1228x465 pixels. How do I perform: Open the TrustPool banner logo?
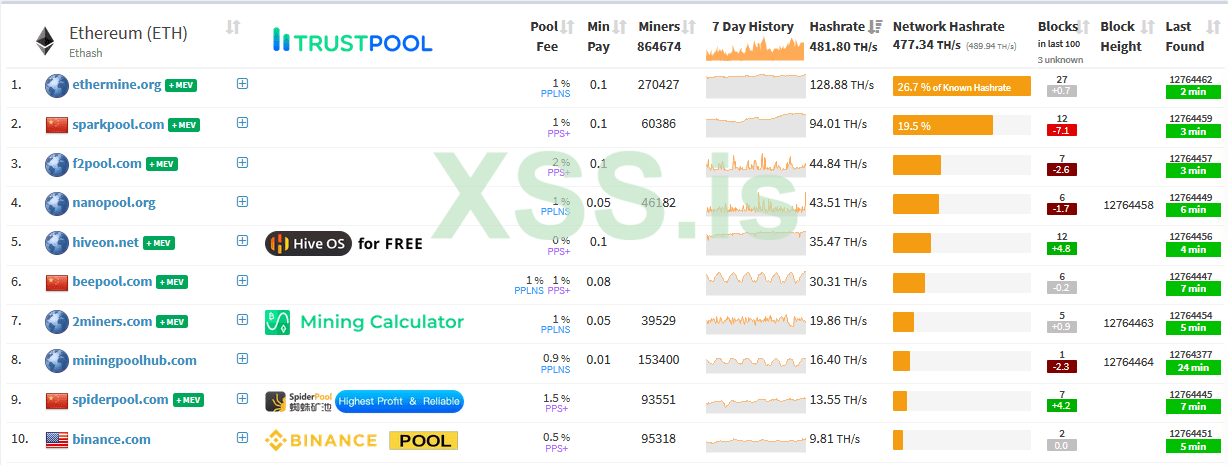click(x=352, y=42)
